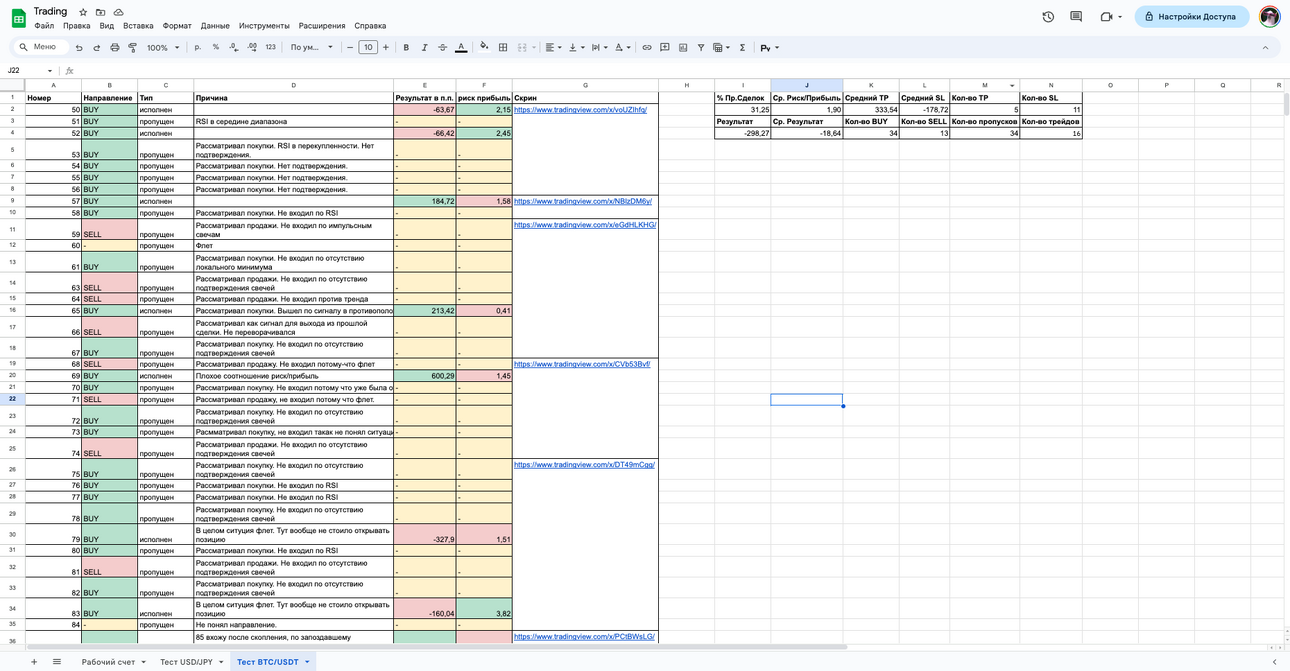
Task: Open the user account avatar
Action: point(1269,16)
